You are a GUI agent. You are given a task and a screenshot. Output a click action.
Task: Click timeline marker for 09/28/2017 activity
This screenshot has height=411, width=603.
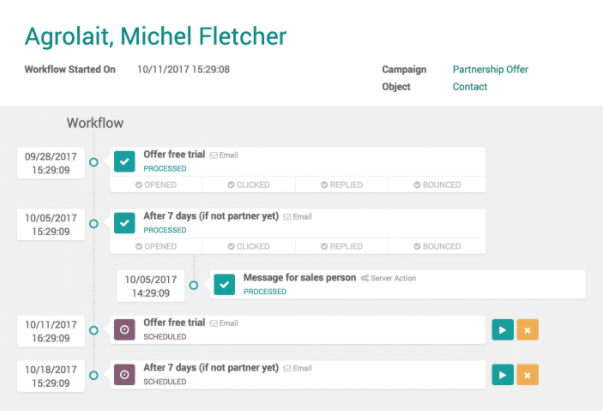94,162
